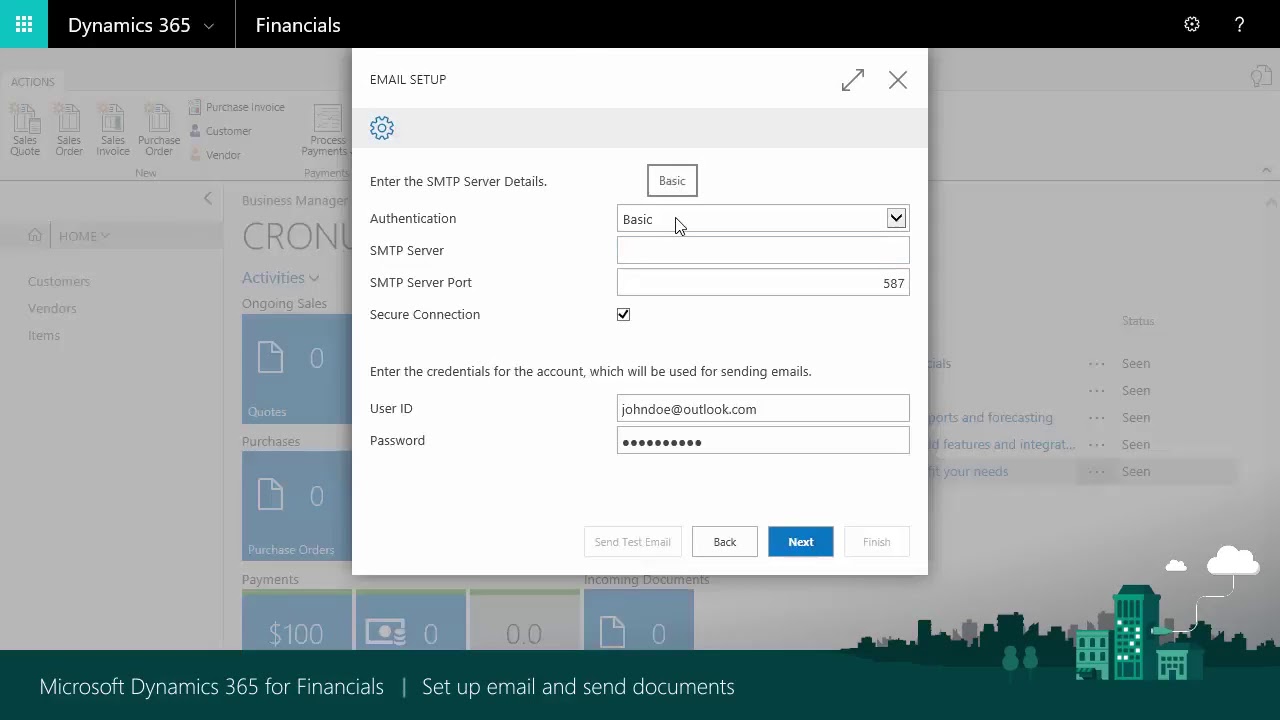This screenshot has width=1280, height=720.
Task: Click the gear icon in Email Setup header
Action: tap(382, 128)
